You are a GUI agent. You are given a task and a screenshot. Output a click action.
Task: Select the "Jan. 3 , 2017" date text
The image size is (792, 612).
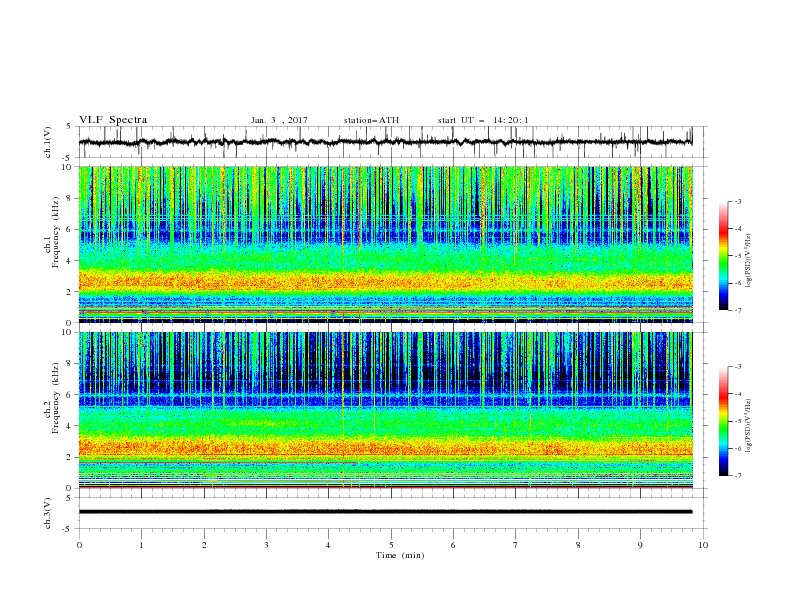pos(279,120)
